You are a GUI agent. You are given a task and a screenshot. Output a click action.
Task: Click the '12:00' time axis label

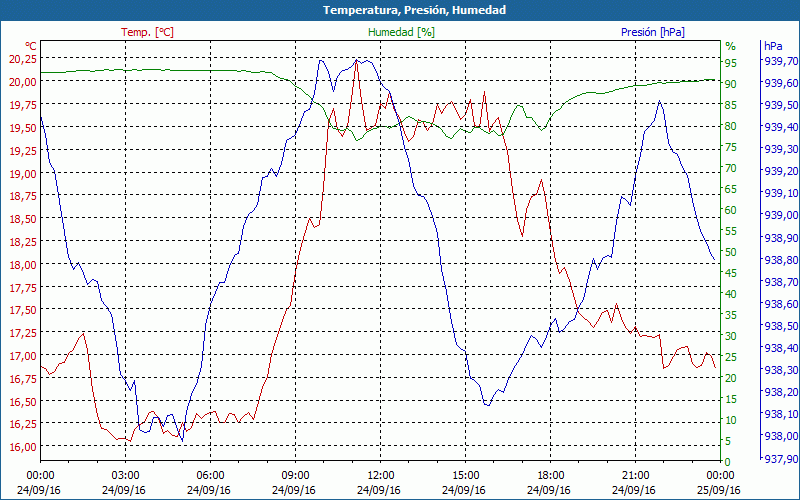point(380,476)
